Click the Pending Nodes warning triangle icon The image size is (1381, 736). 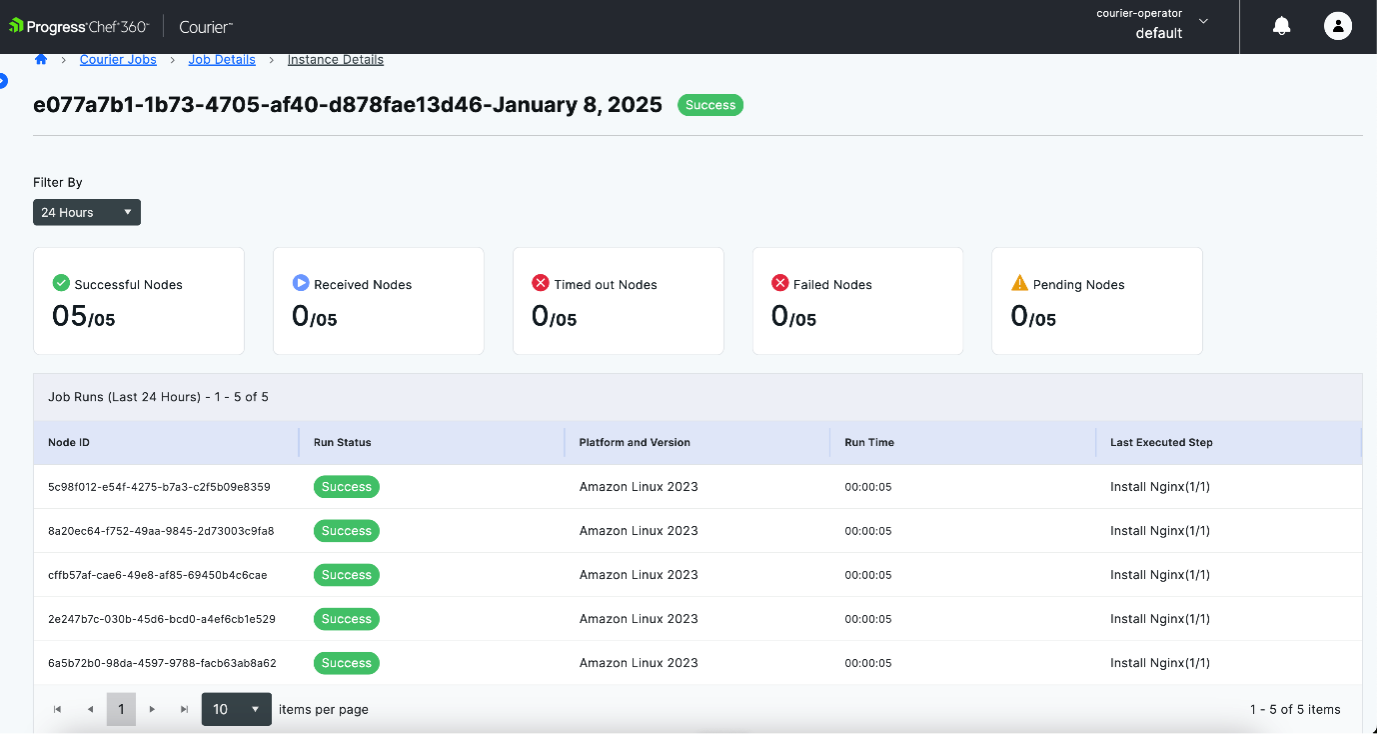(1019, 283)
